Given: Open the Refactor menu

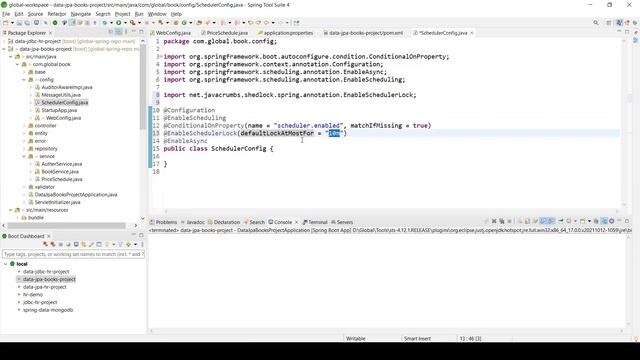Looking at the screenshot, I should point(57,14).
